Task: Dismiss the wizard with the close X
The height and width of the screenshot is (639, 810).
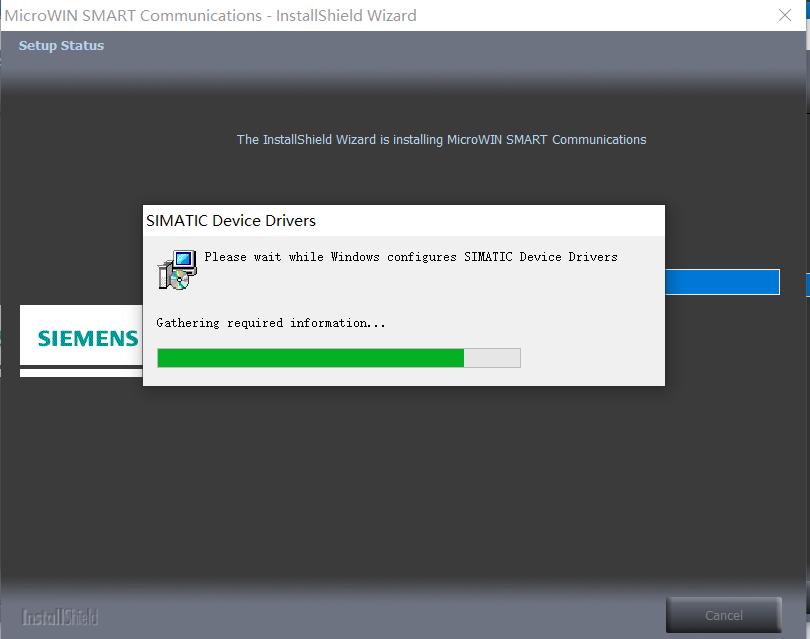Action: (785, 15)
